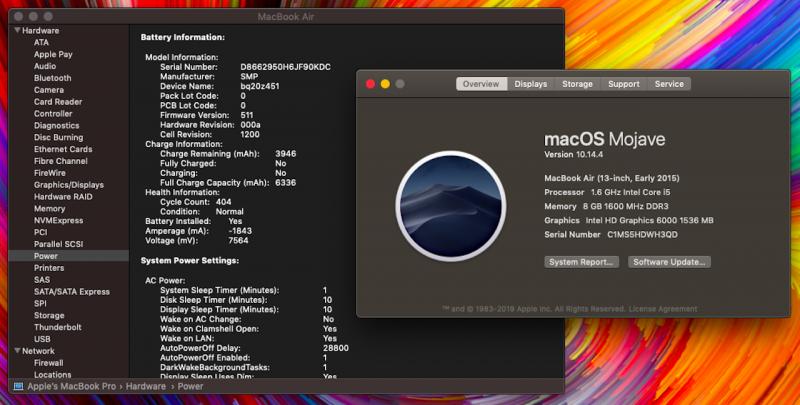Select SPI in the sidebar
Screen dimensions: 800x405
pos(40,303)
